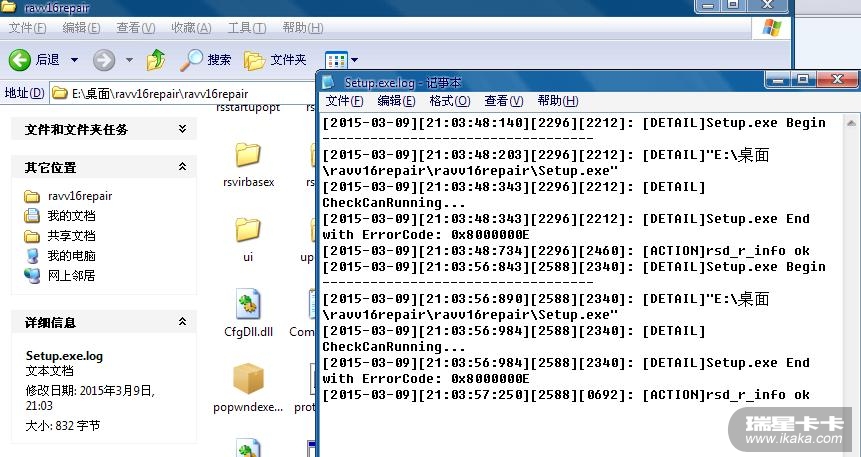Image resolution: width=861 pixels, height=457 pixels.
Task: Expand the 文件和文件夹任务 panel
Action: pyautogui.click(x=182, y=129)
